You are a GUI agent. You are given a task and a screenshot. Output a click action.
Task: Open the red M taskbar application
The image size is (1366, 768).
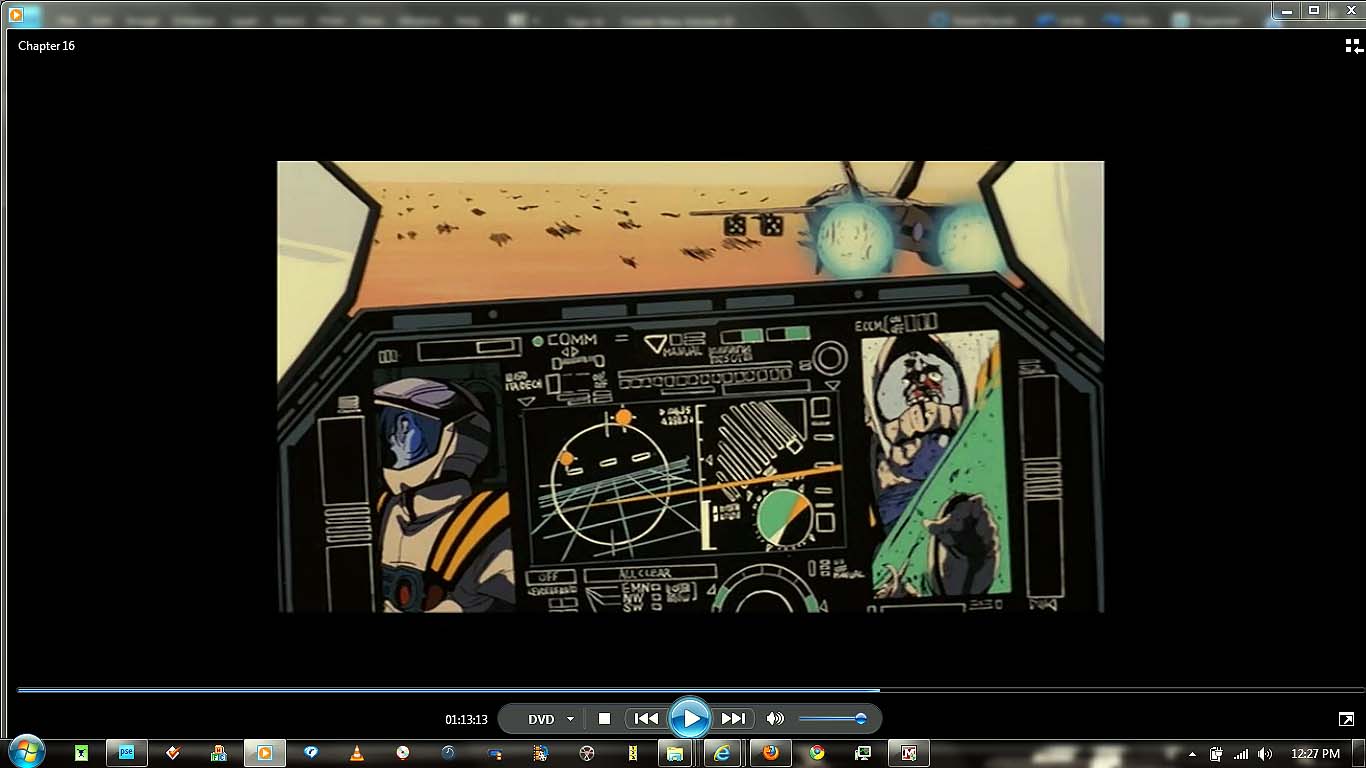pos(909,753)
